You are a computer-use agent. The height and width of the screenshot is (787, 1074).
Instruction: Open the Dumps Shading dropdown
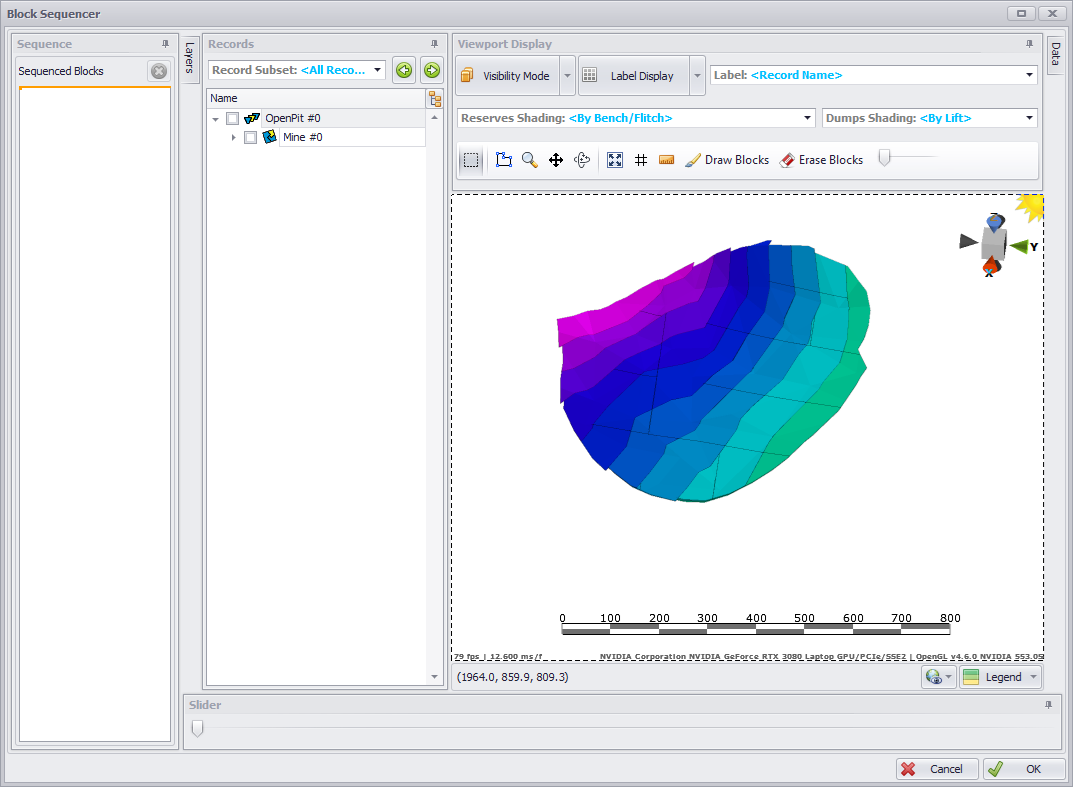1029,118
